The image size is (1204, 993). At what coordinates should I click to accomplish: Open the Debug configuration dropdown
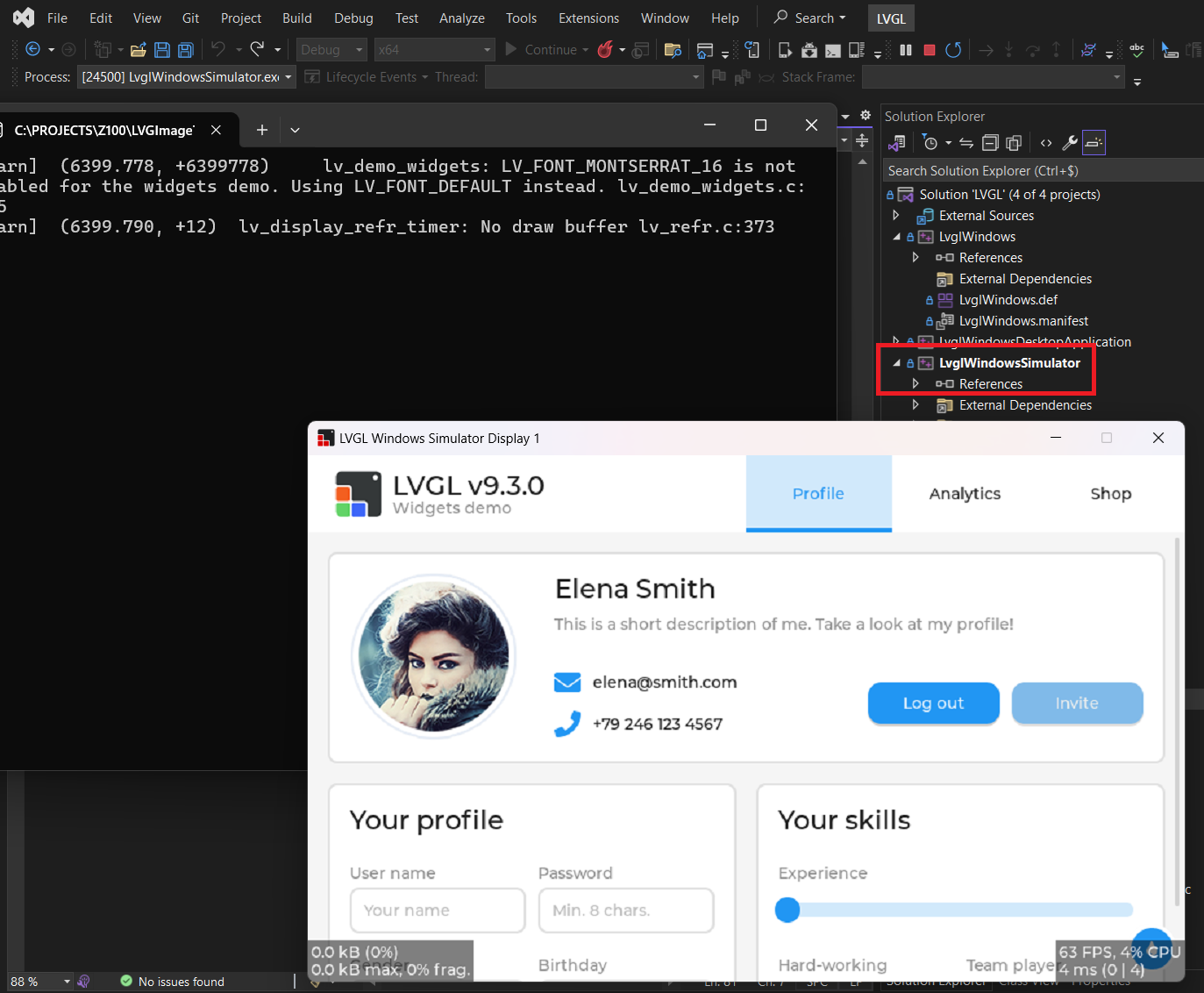click(x=331, y=50)
